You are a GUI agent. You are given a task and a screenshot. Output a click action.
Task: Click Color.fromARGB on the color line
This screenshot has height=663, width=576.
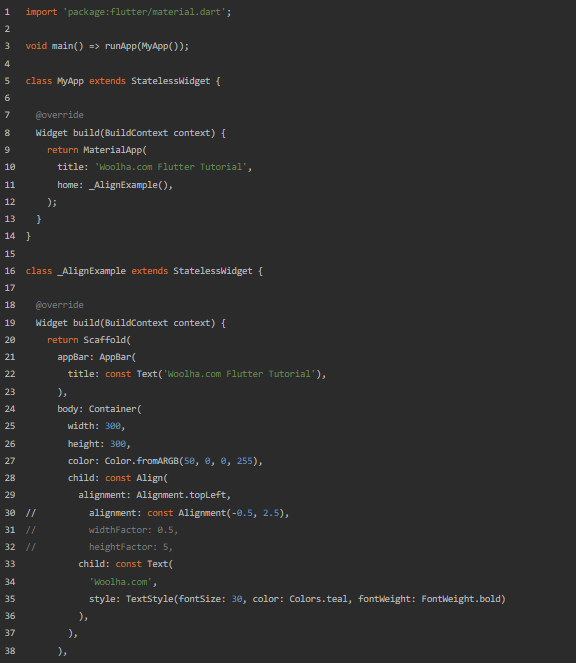coord(142,461)
